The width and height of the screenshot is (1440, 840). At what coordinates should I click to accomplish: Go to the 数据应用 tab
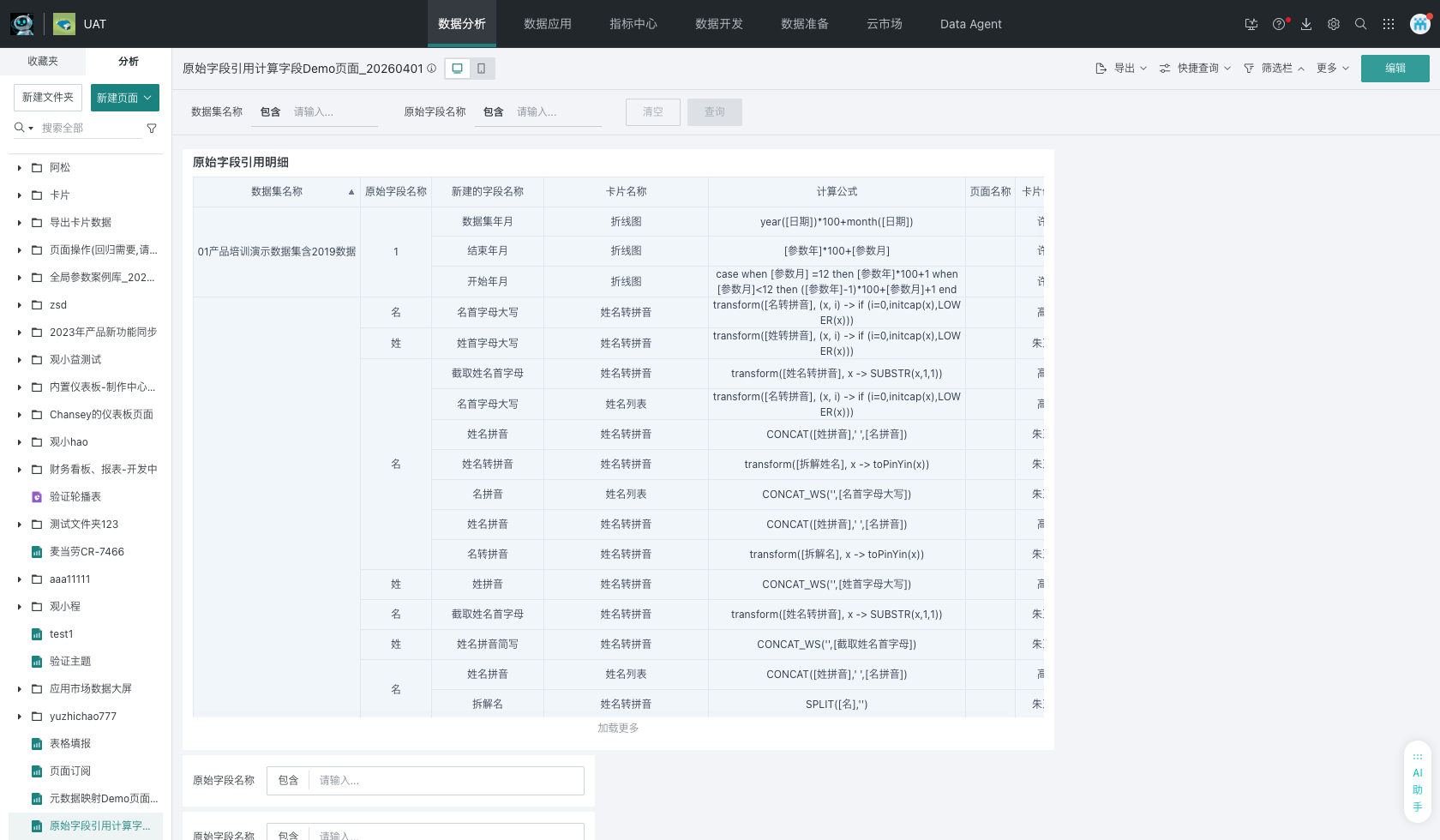pos(547,24)
